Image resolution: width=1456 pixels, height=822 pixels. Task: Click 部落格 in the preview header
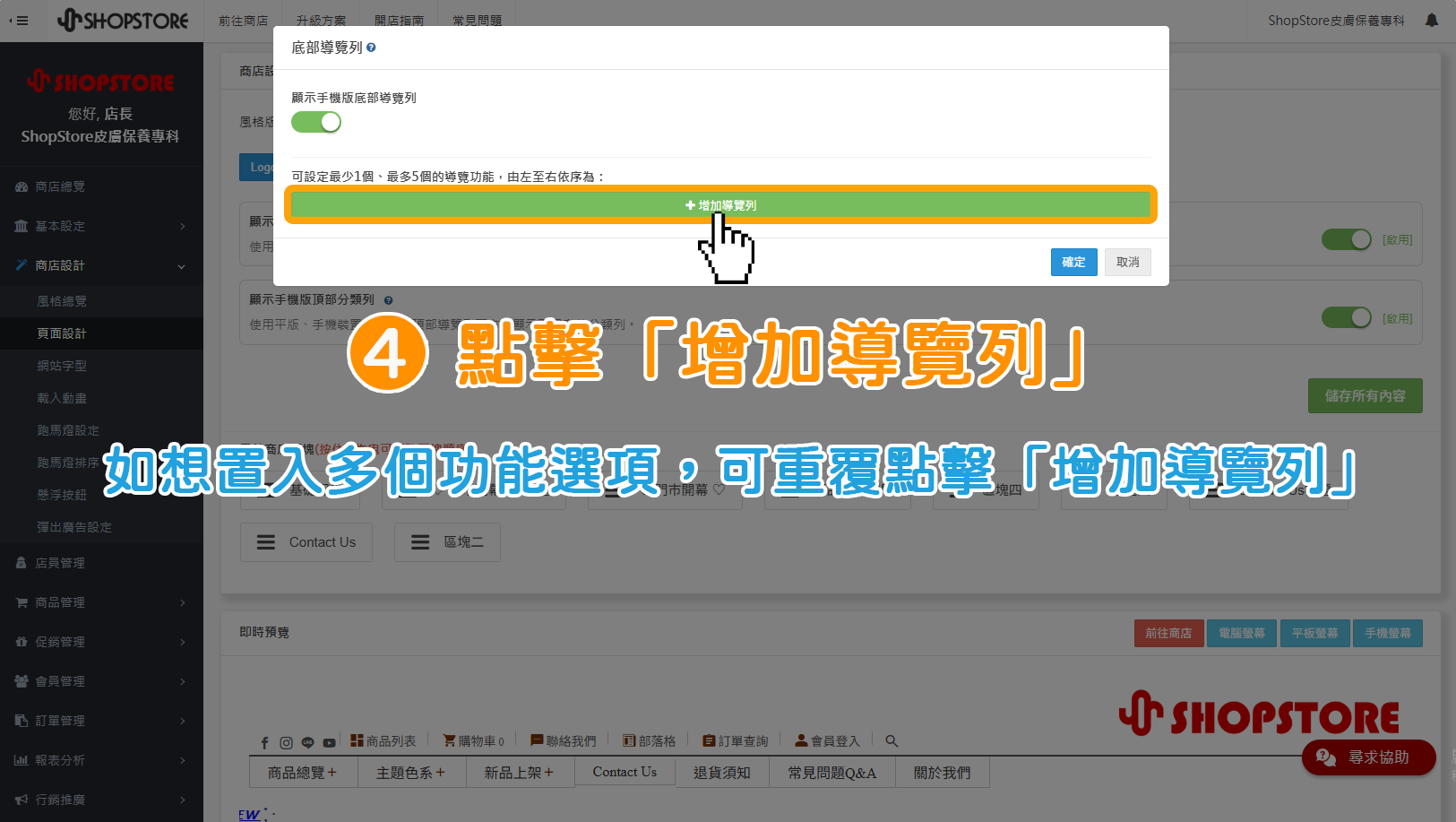tap(650, 741)
